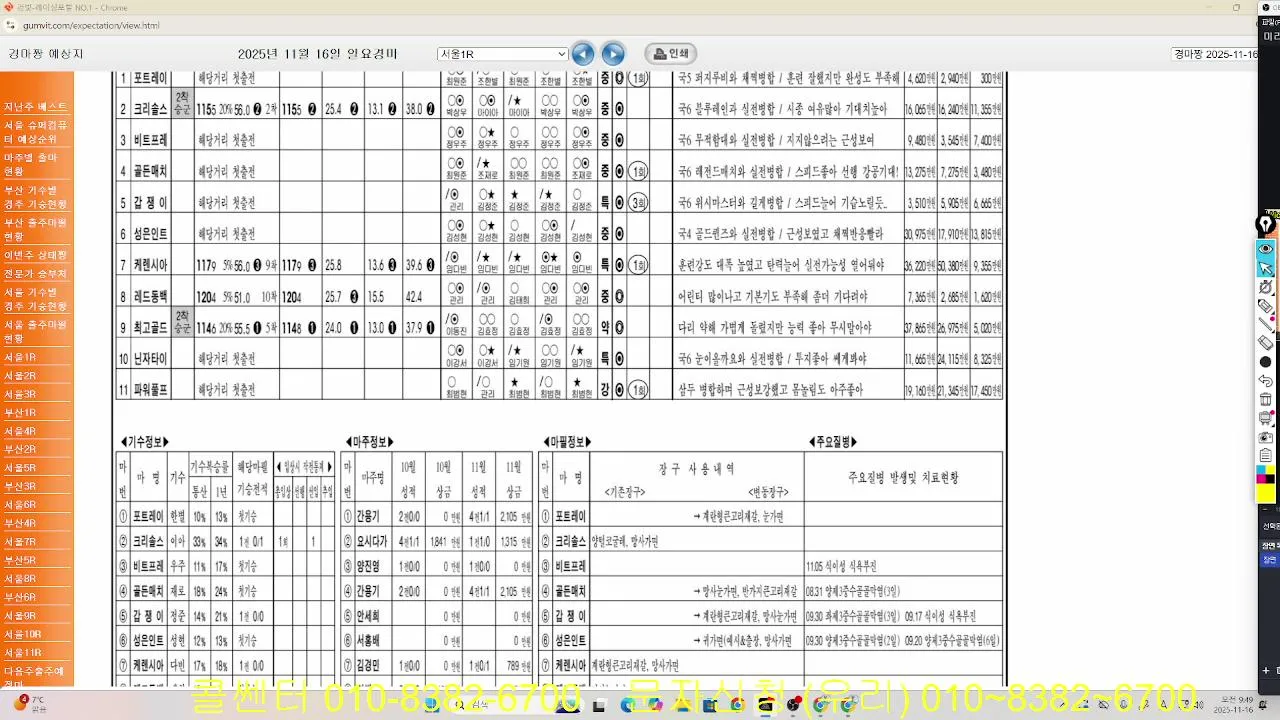This screenshot has width=1280, height=720.
Task: Select the highlighter marker tool
Action: pyautogui.click(x=1265, y=306)
